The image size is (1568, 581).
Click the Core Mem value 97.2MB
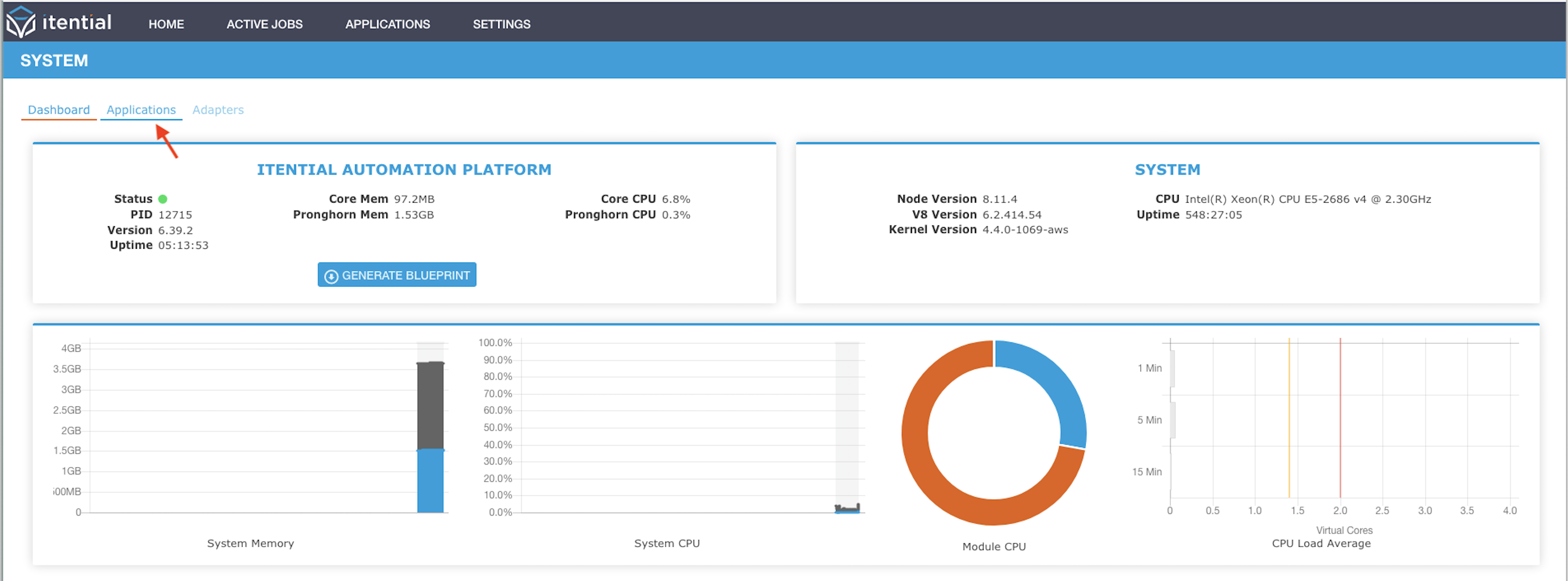414,200
